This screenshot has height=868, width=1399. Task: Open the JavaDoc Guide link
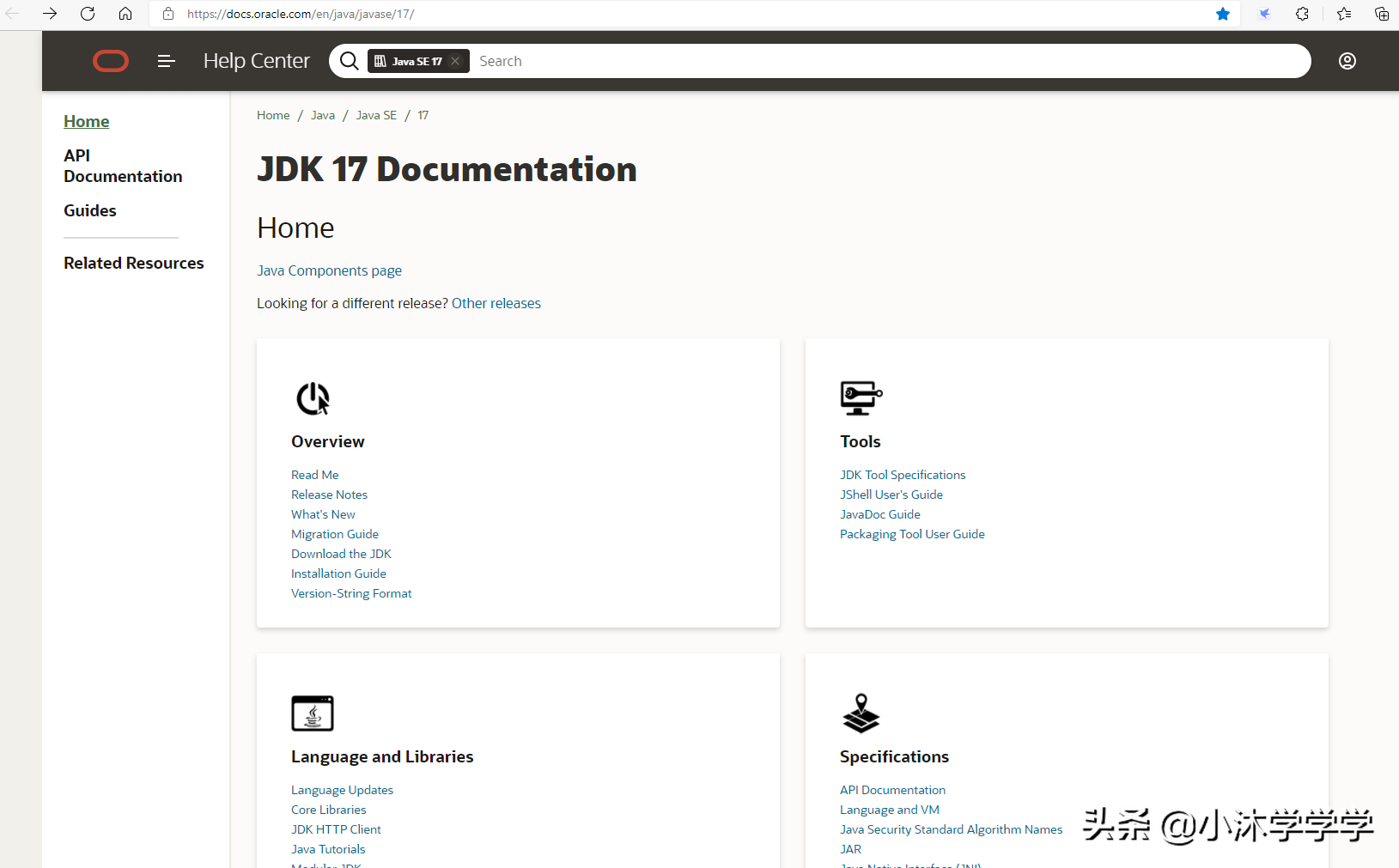pyautogui.click(x=880, y=514)
